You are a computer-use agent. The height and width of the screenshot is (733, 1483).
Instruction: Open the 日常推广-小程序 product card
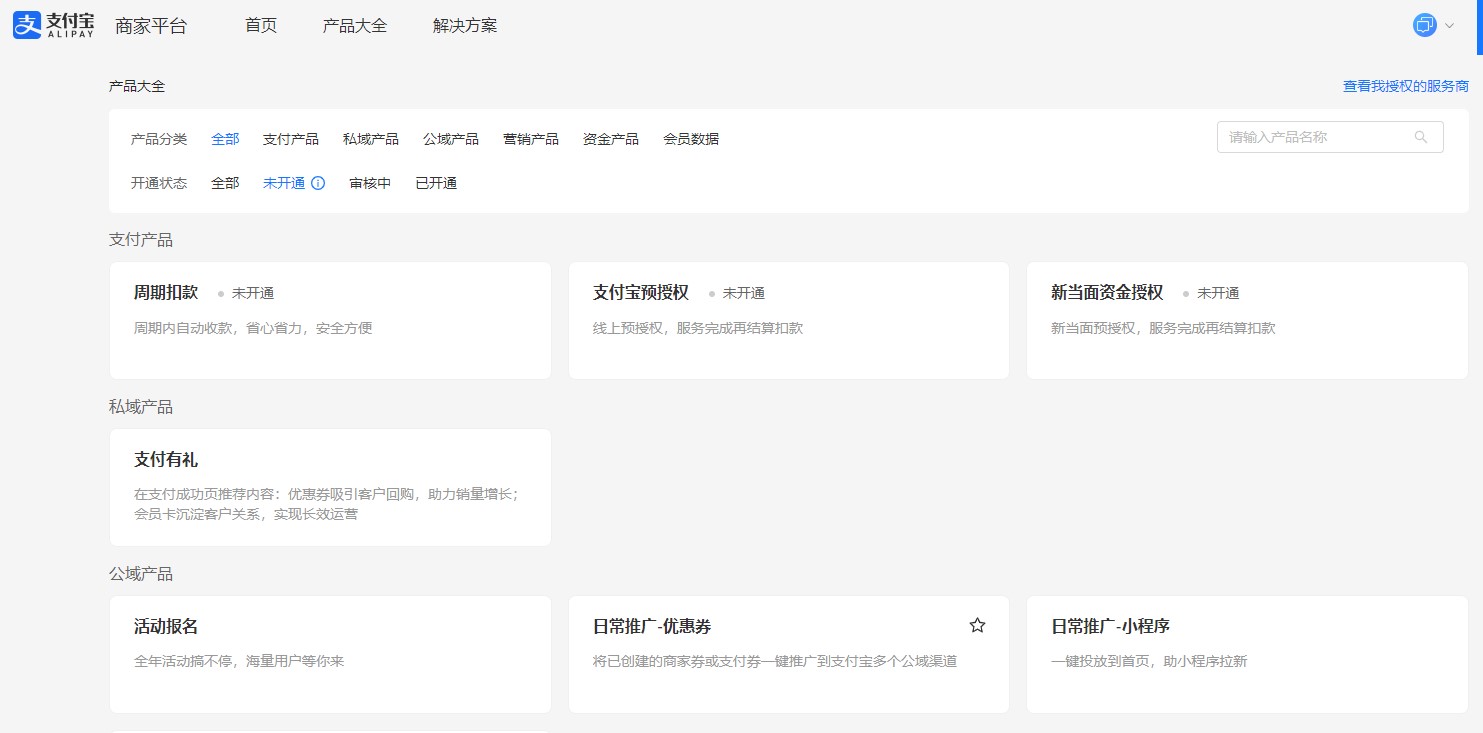click(x=1247, y=655)
